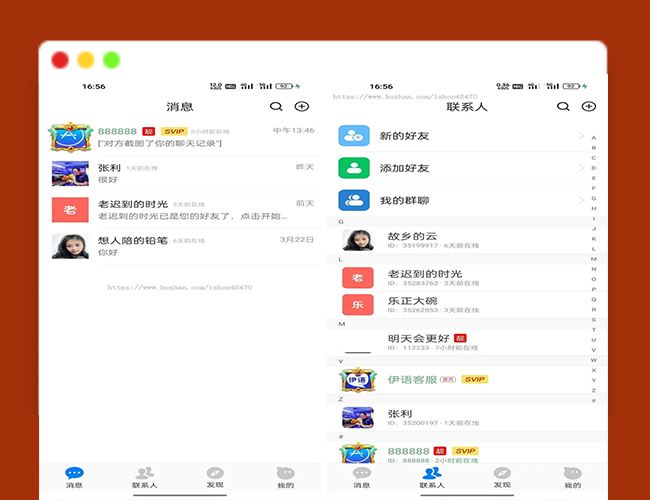The height and width of the screenshot is (500, 650).
Task: Tap plus icon on 联系人 screen header
Action: (588, 106)
